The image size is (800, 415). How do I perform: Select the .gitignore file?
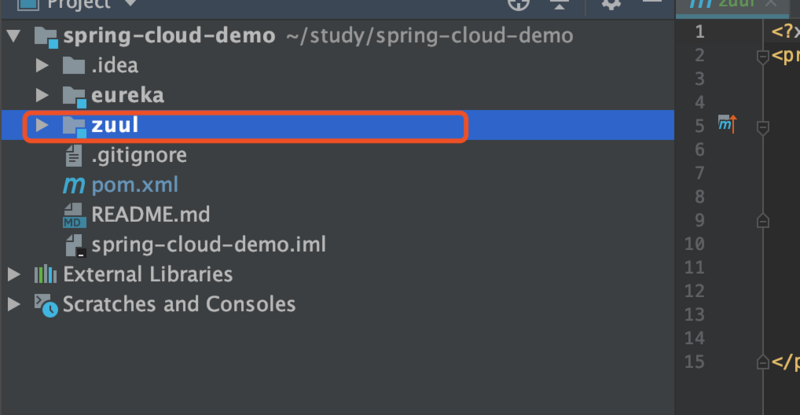[138, 155]
